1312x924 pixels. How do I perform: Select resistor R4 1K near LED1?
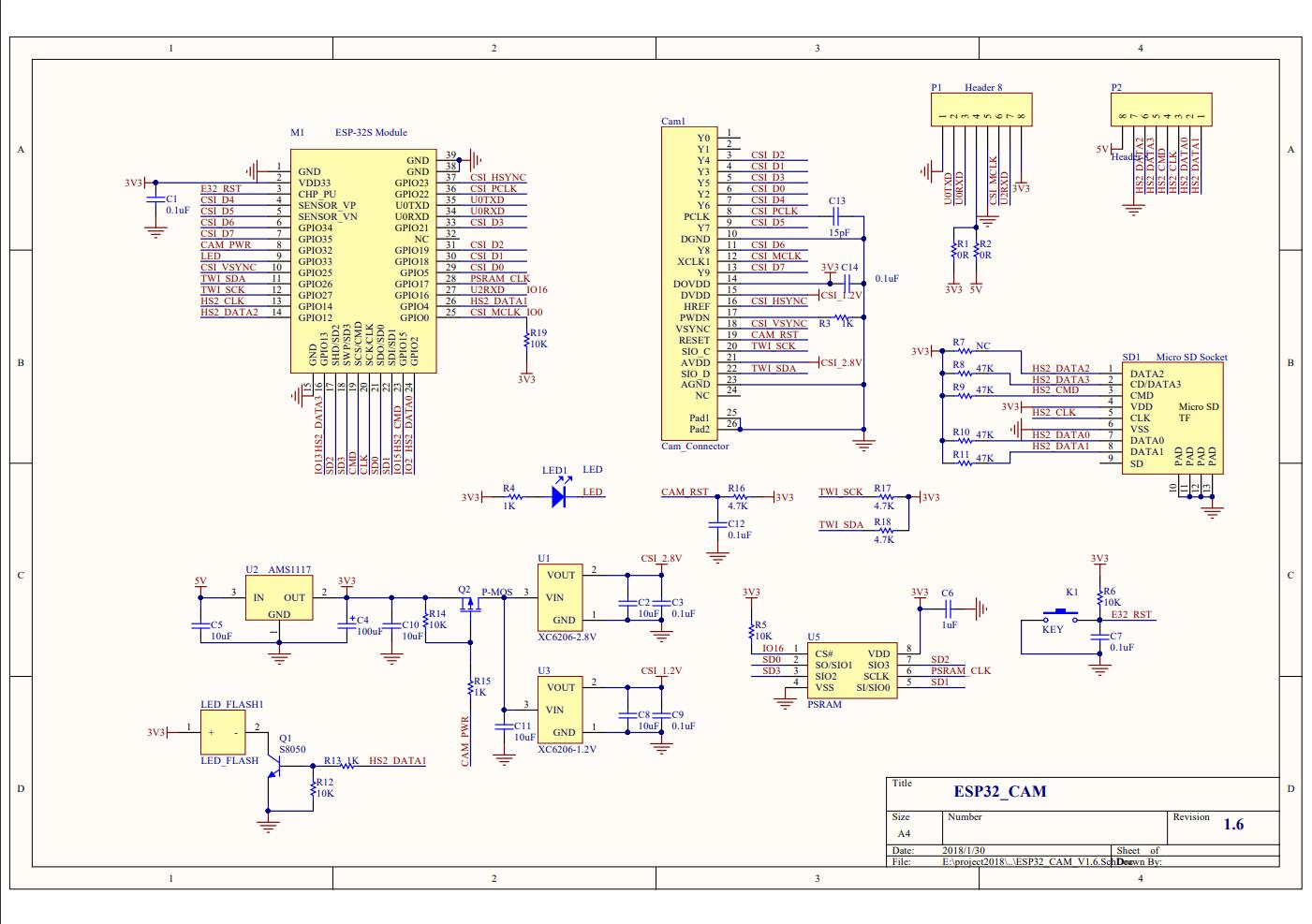tap(513, 498)
